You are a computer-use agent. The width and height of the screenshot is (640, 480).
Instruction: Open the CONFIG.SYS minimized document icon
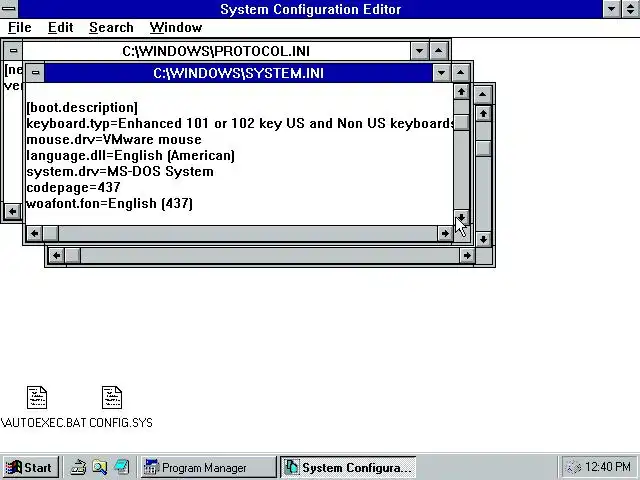(x=112, y=398)
